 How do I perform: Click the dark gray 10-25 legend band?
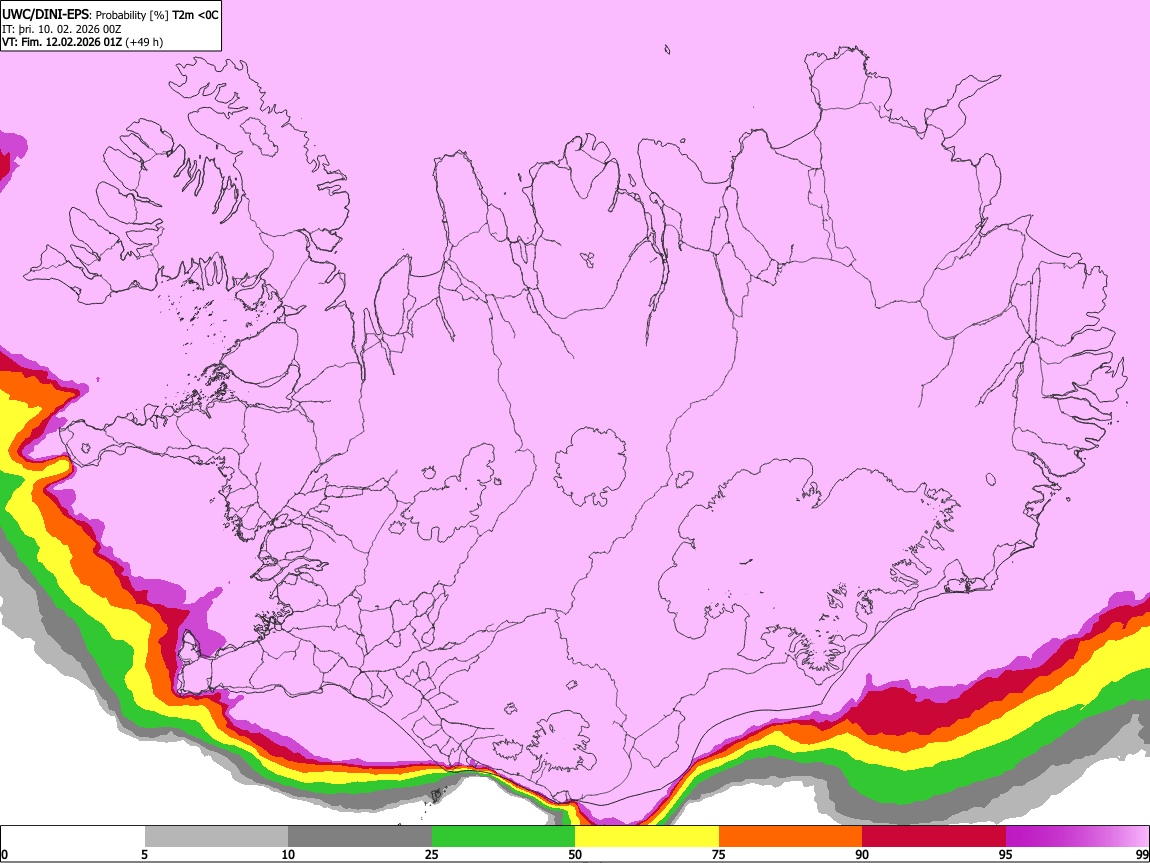click(x=360, y=837)
